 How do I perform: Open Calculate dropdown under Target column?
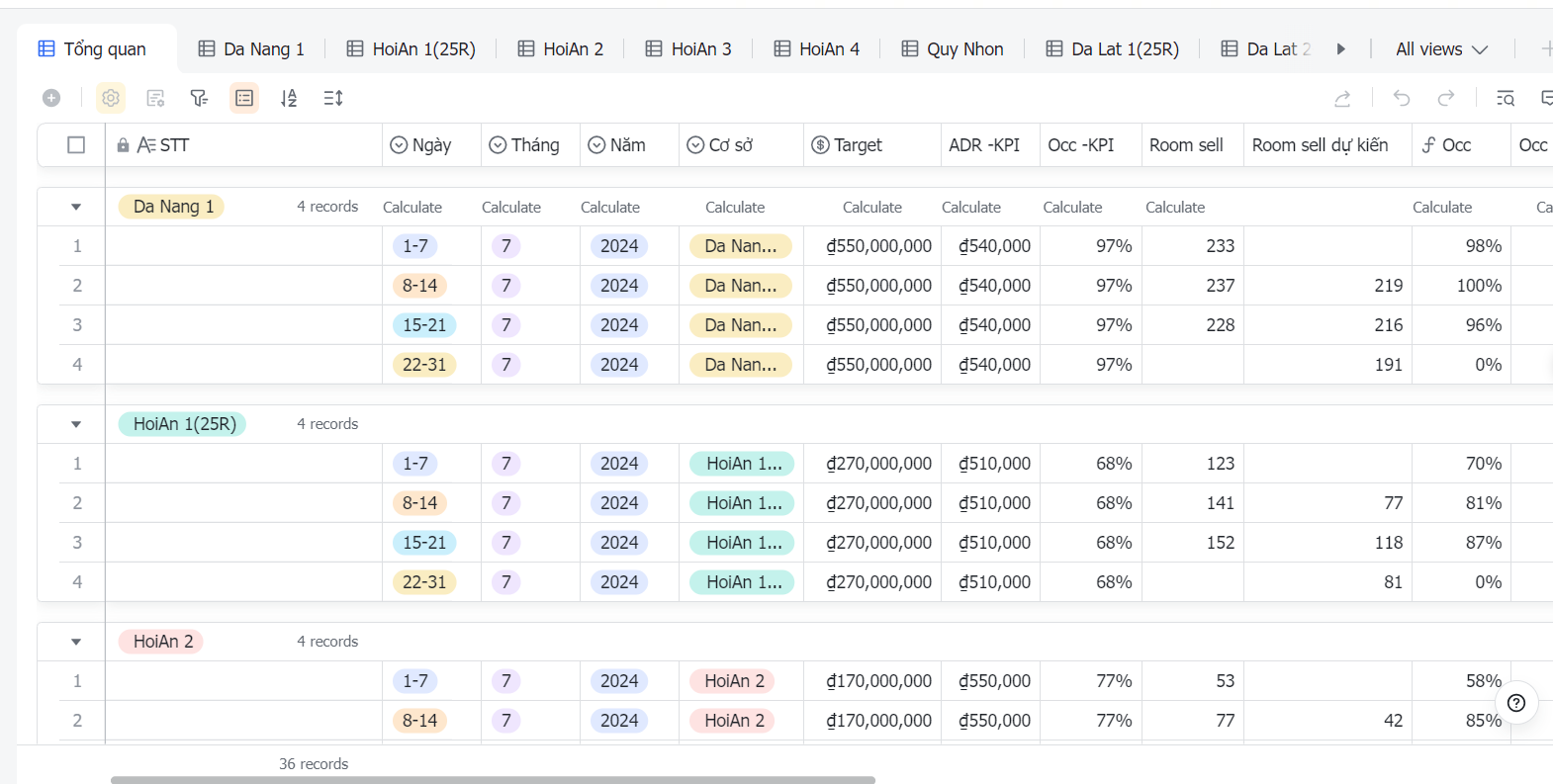click(871, 208)
